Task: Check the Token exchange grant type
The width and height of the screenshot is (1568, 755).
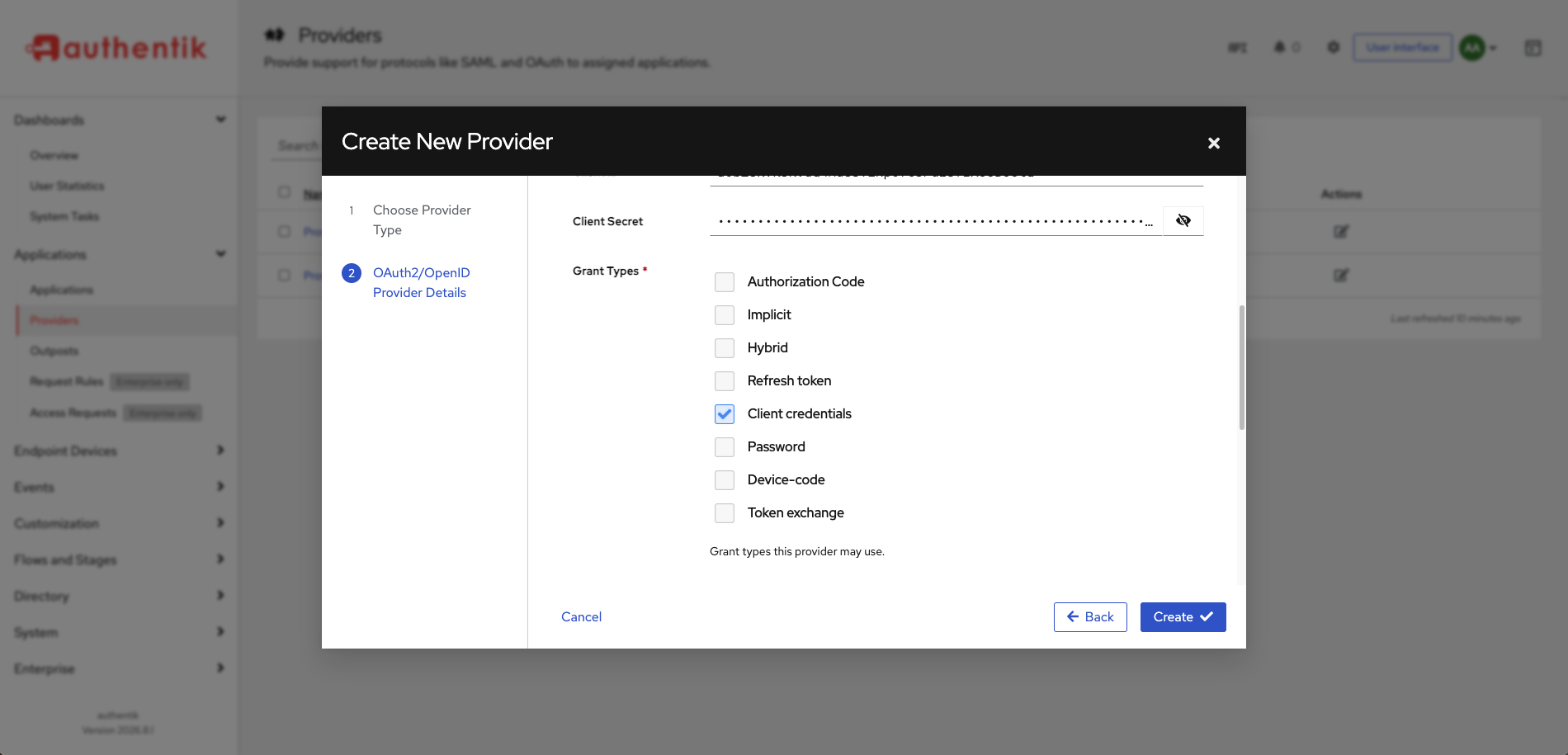Action: [x=725, y=513]
